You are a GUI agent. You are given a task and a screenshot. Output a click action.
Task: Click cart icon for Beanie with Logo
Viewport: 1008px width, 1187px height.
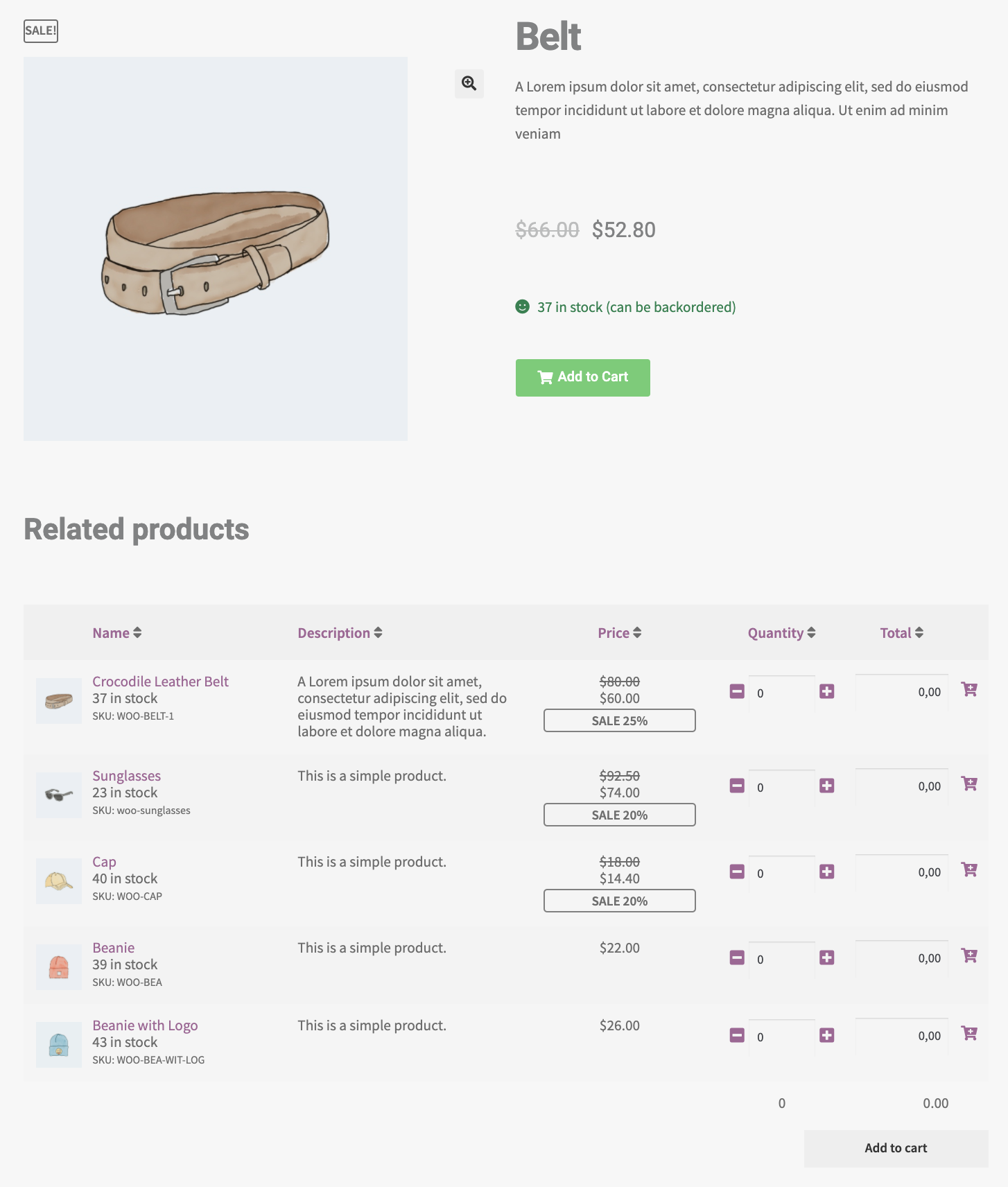tap(969, 1033)
